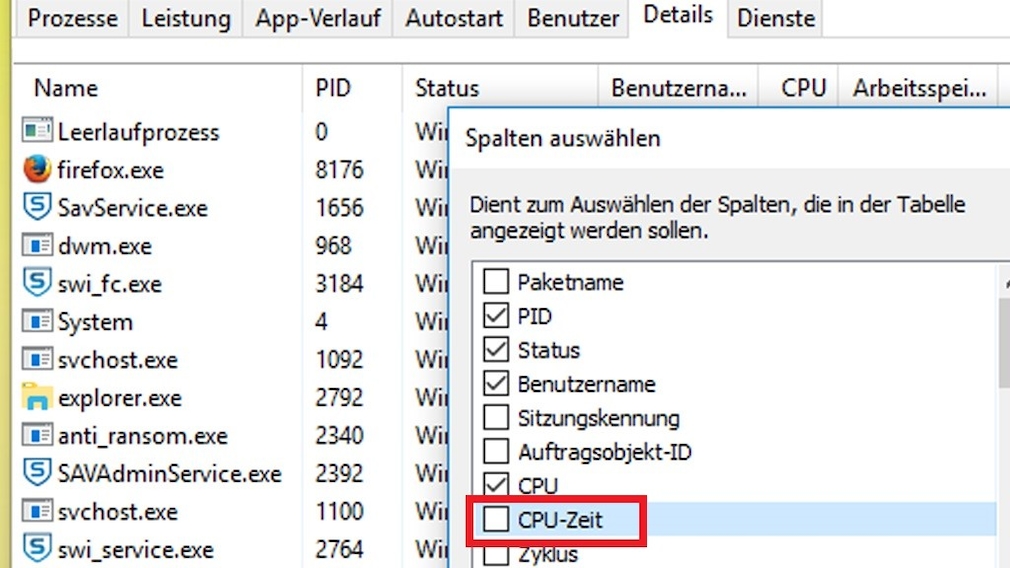Uncheck the Benutzername column checkbox
This screenshot has width=1010, height=568.
[x=496, y=384]
